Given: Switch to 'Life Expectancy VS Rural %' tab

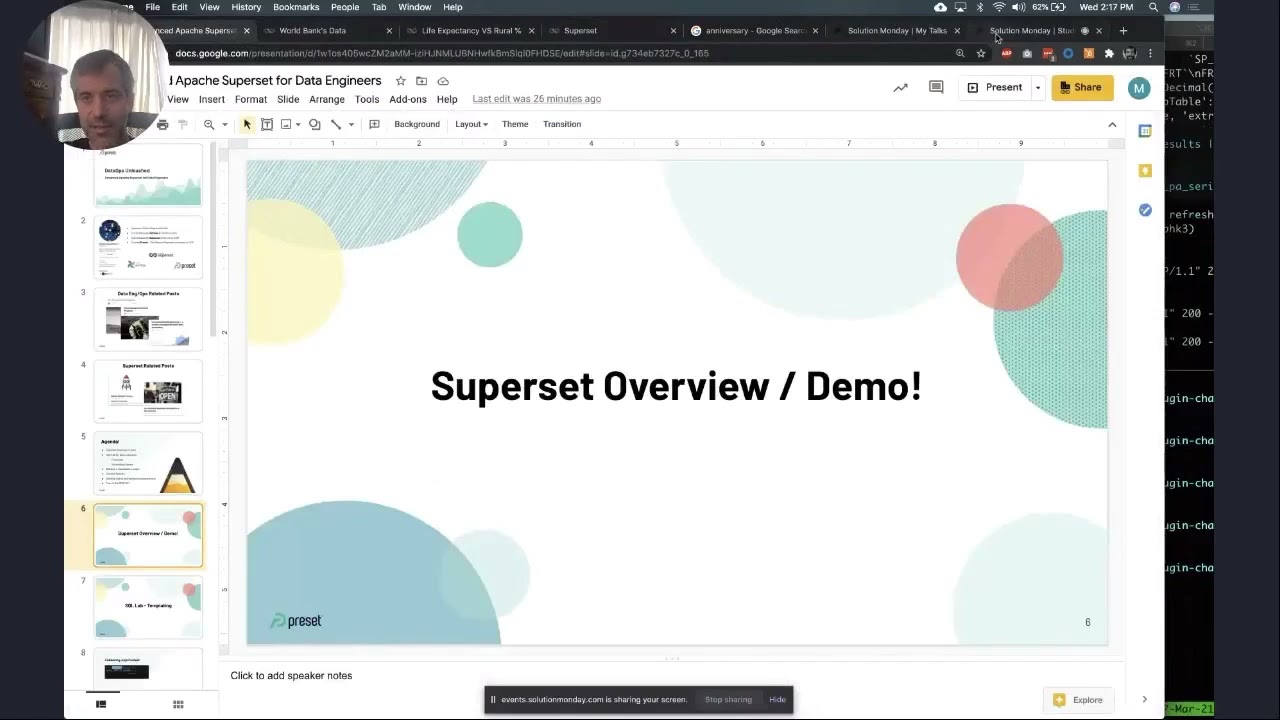Looking at the screenshot, I should tap(470, 31).
